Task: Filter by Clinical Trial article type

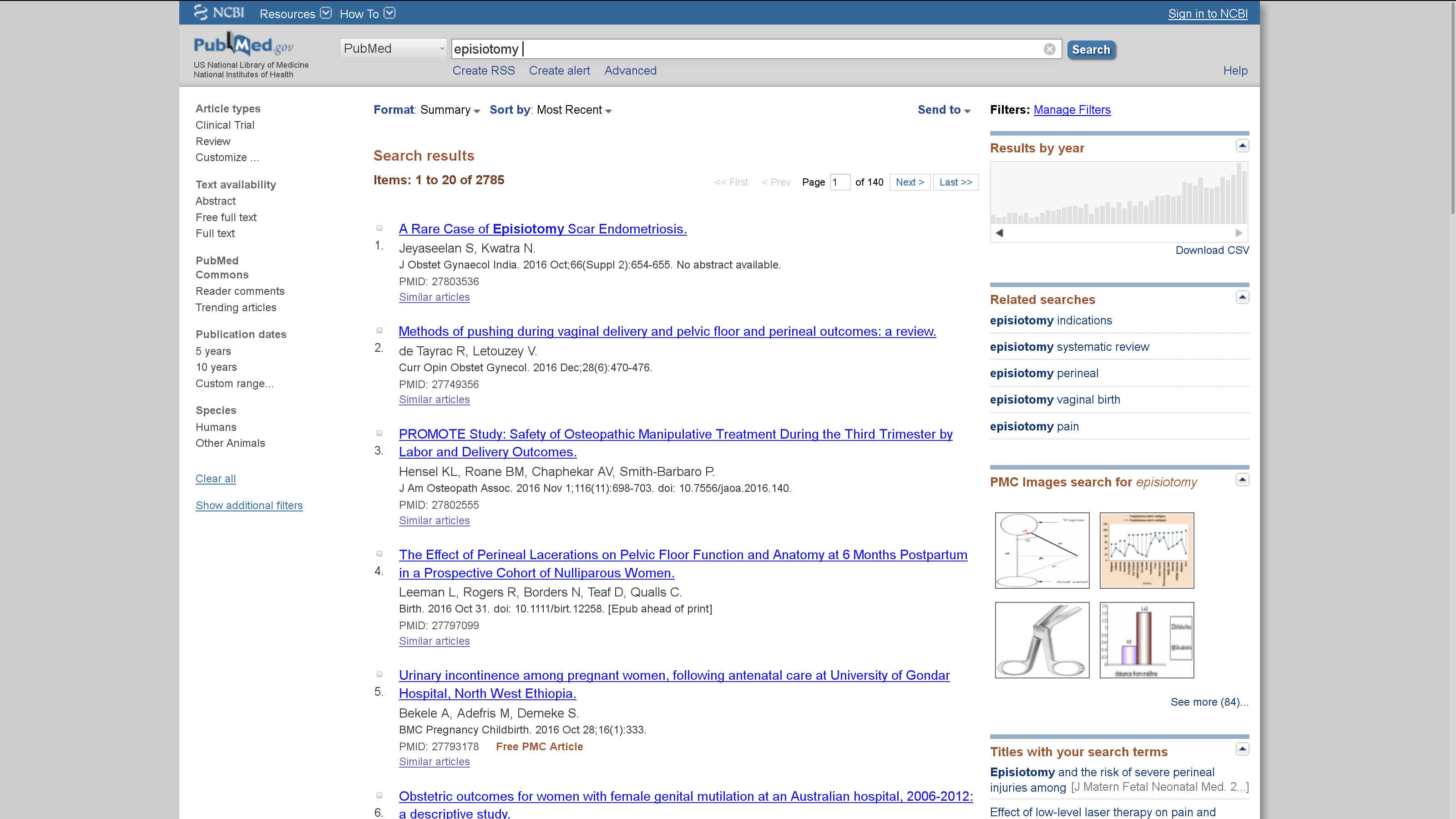Action: 225,125
